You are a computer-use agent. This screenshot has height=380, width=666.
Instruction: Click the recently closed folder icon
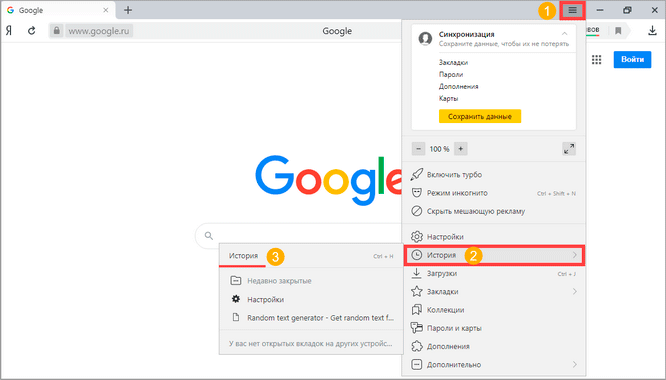[x=235, y=280]
